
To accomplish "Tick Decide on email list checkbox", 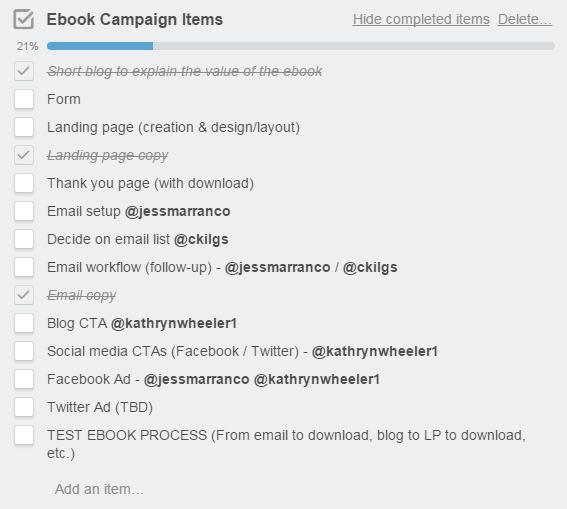I will (x=24, y=239).
